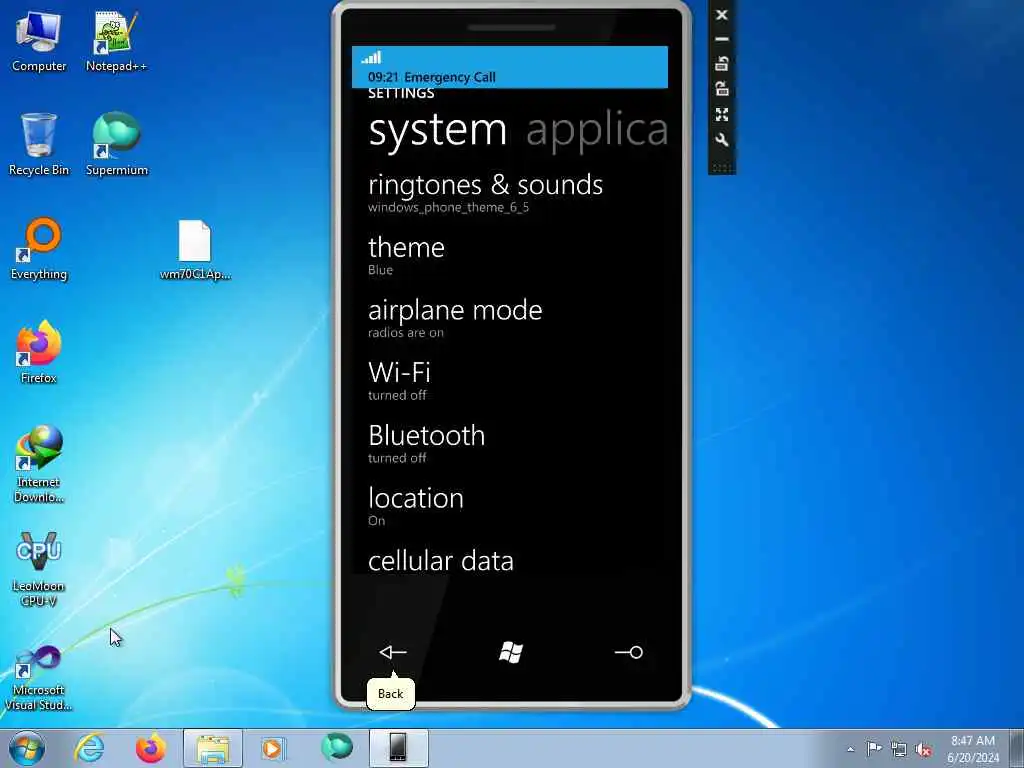Select the Microsoft Visual Studio shortcut
1024x768 pixels.
coord(39,678)
